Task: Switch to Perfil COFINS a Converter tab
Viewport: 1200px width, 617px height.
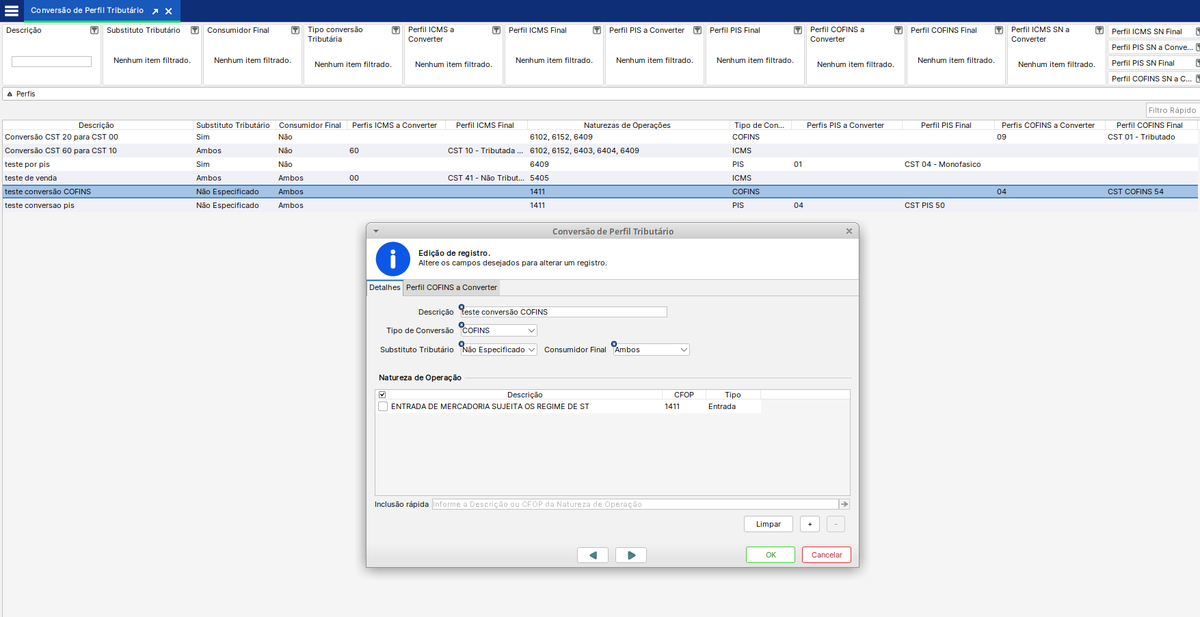Action: pyautogui.click(x=451, y=288)
